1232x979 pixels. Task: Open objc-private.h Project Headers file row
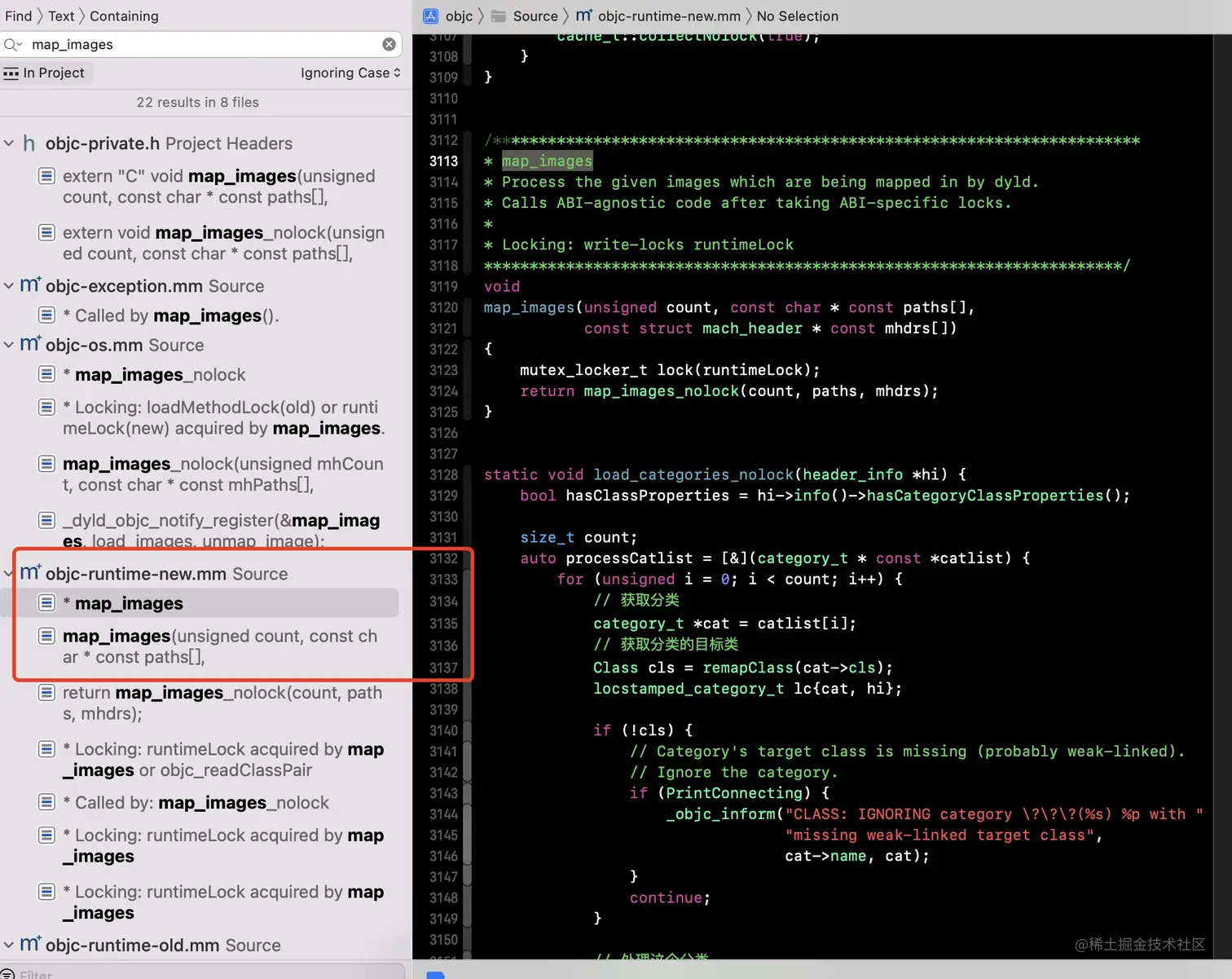click(169, 143)
